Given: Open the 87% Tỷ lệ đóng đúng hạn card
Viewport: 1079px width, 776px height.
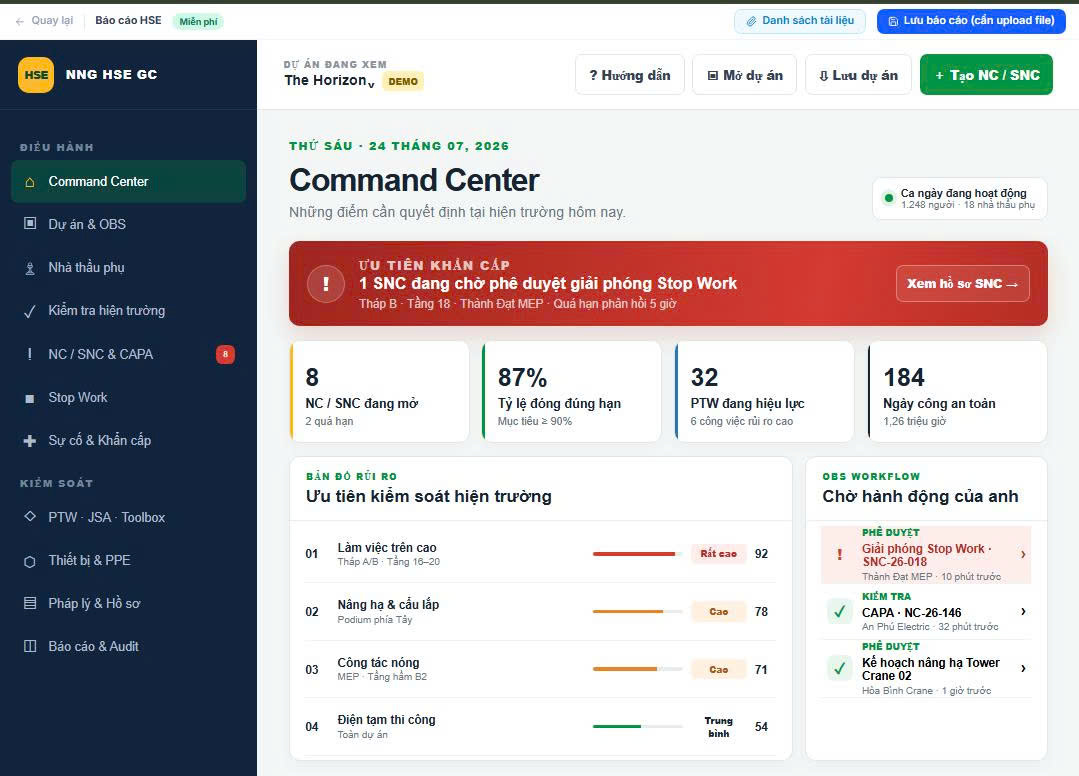Looking at the screenshot, I should pos(572,391).
